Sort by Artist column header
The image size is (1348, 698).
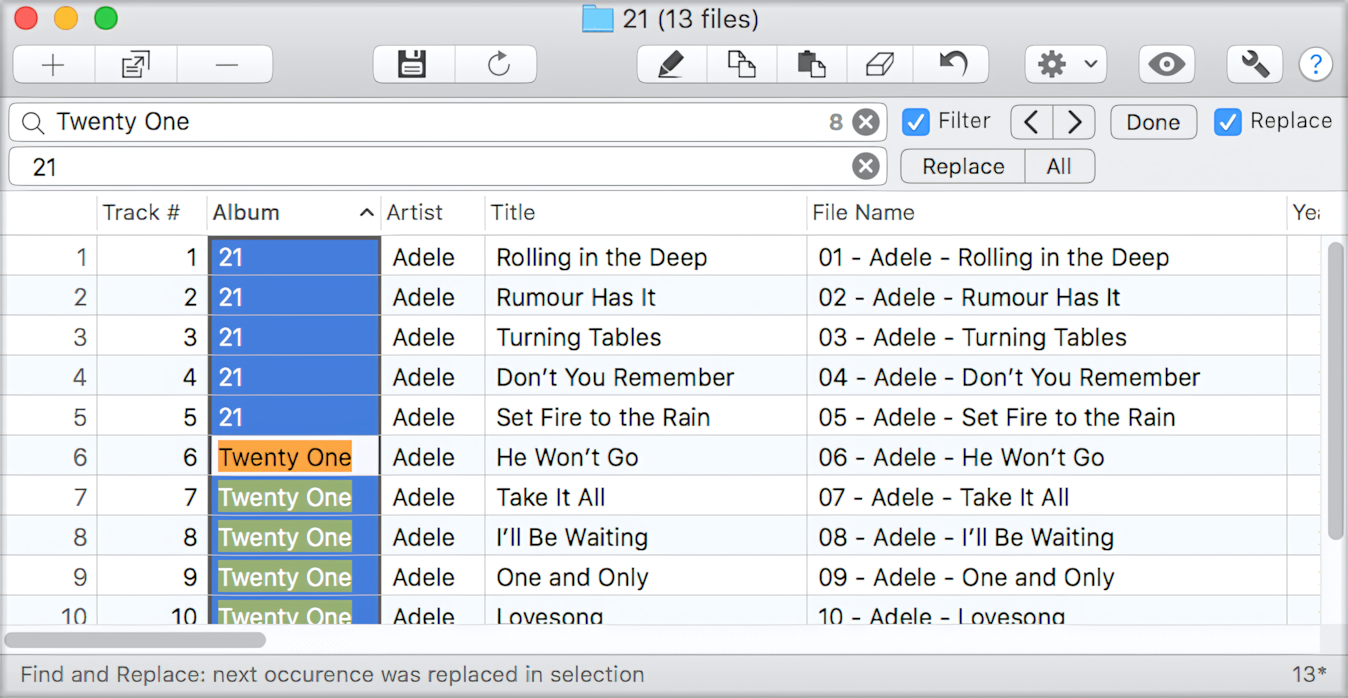click(432, 212)
